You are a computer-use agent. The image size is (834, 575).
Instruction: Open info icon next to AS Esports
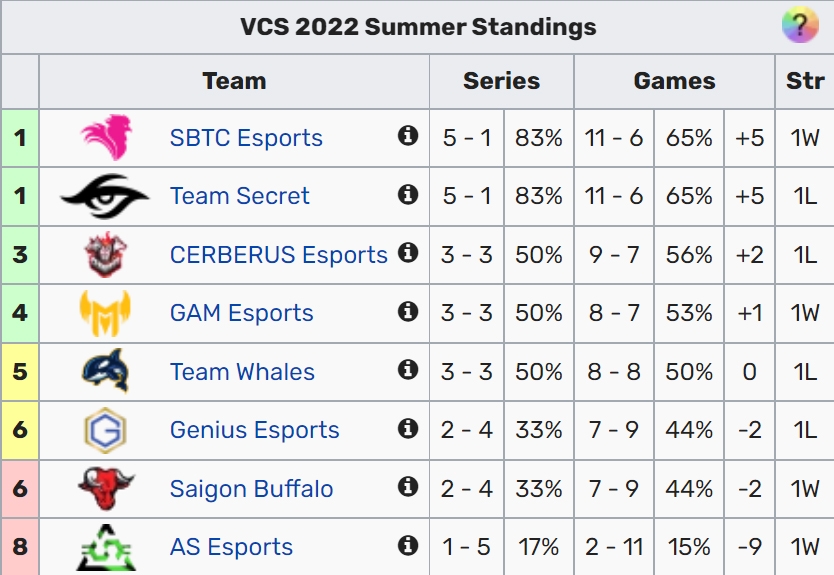pos(408,545)
